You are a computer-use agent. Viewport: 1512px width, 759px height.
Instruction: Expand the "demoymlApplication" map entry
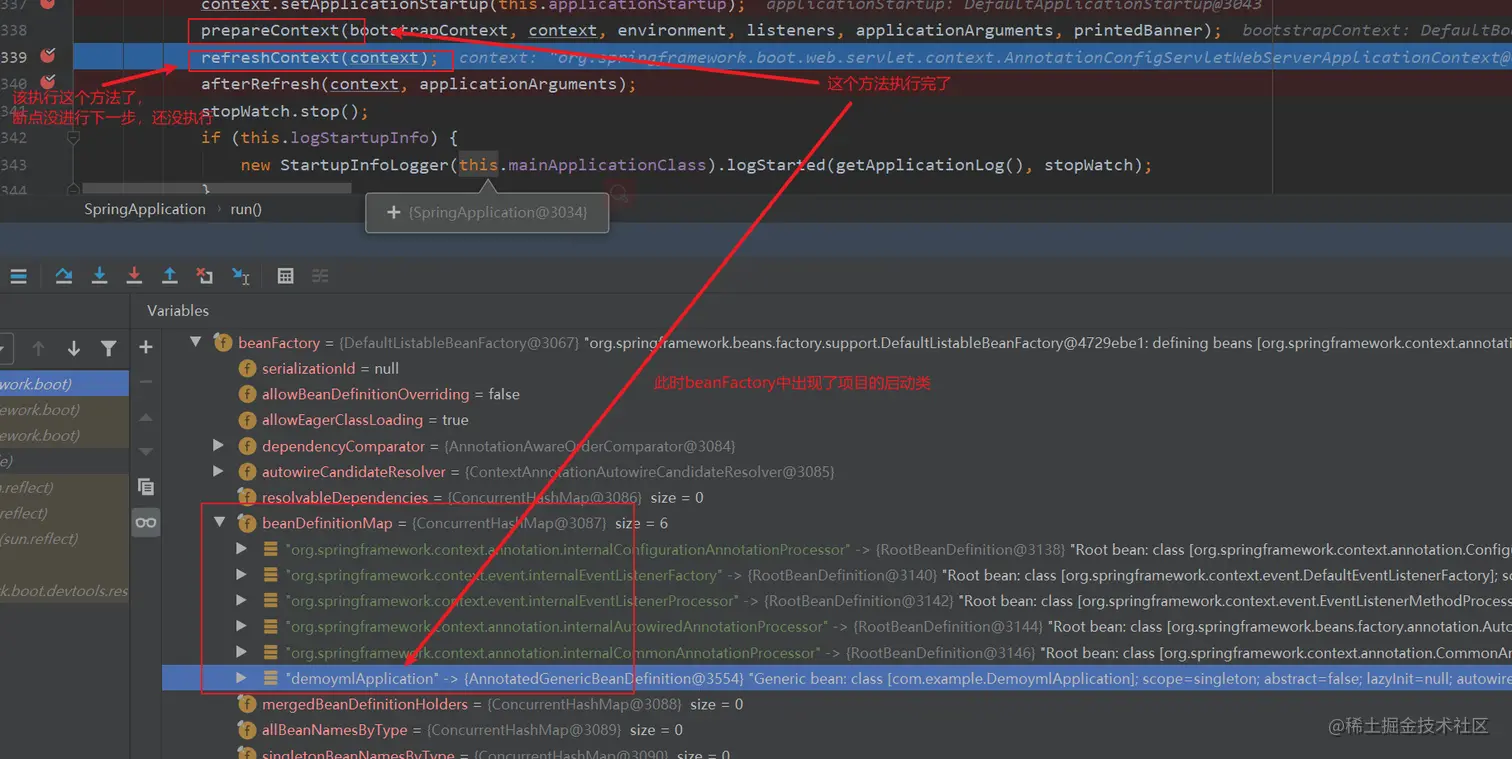[241, 678]
